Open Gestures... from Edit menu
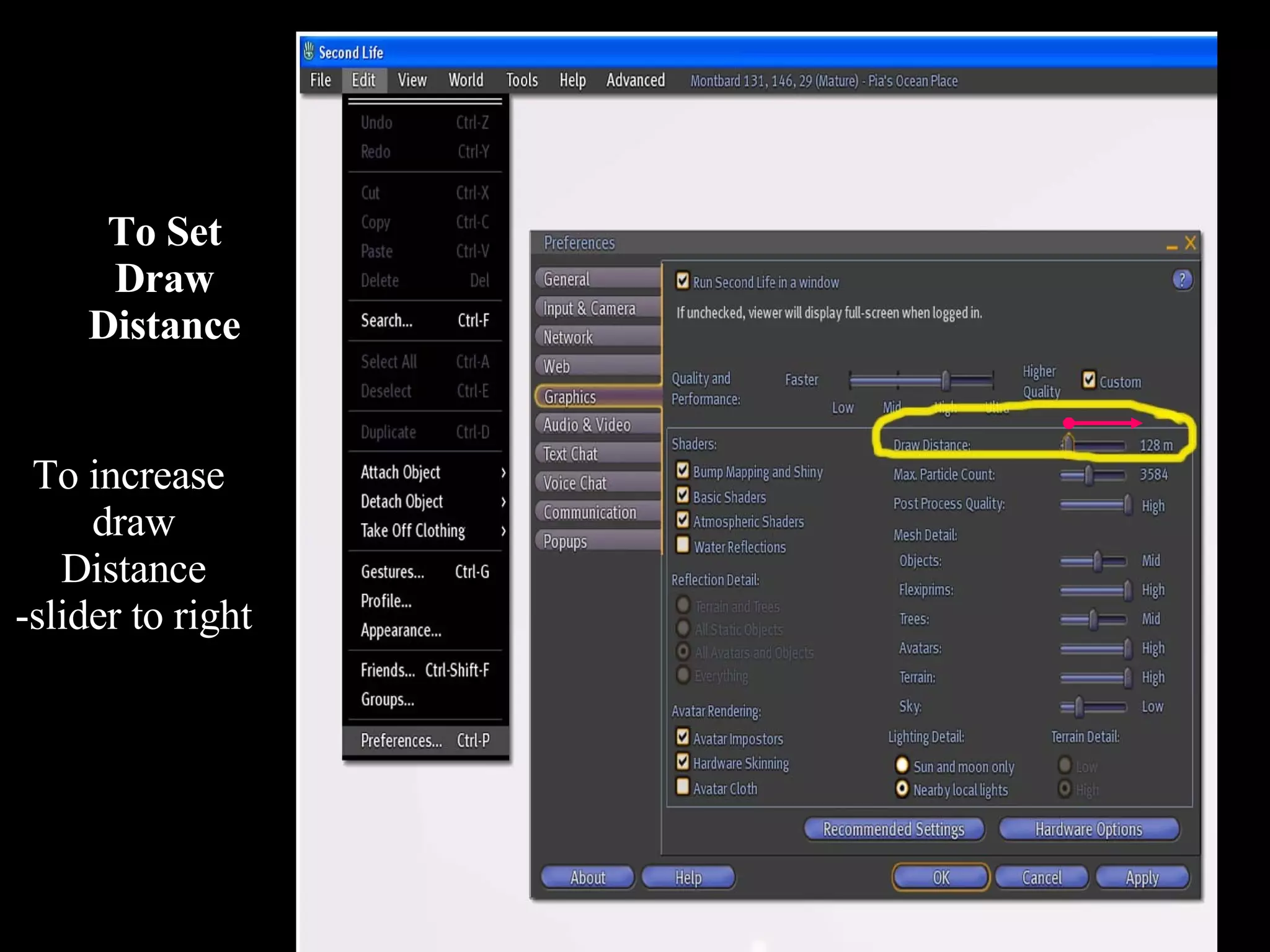 [425, 571]
